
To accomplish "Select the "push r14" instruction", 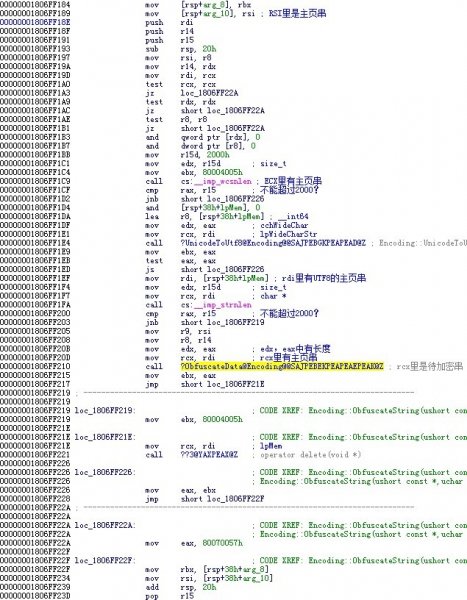I will pos(169,31).
